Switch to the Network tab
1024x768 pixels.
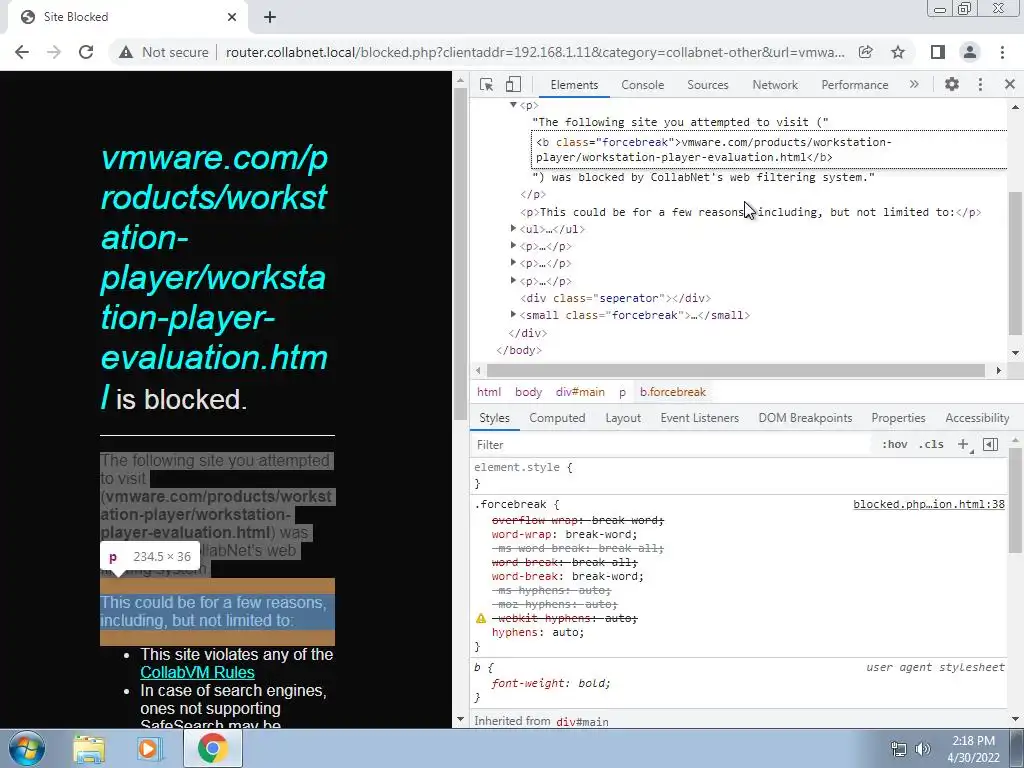tap(775, 85)
